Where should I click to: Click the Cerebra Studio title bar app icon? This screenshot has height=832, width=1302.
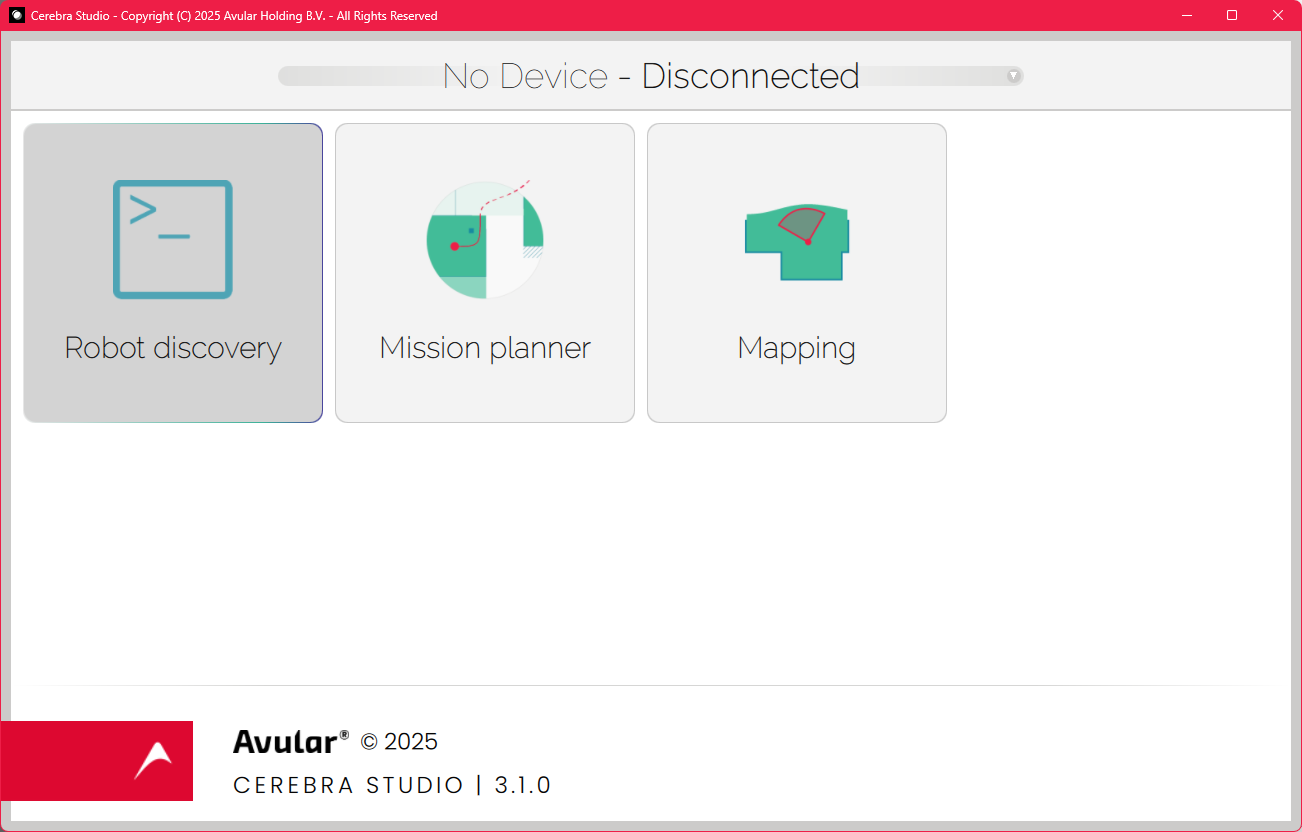(x=17, y=15)
